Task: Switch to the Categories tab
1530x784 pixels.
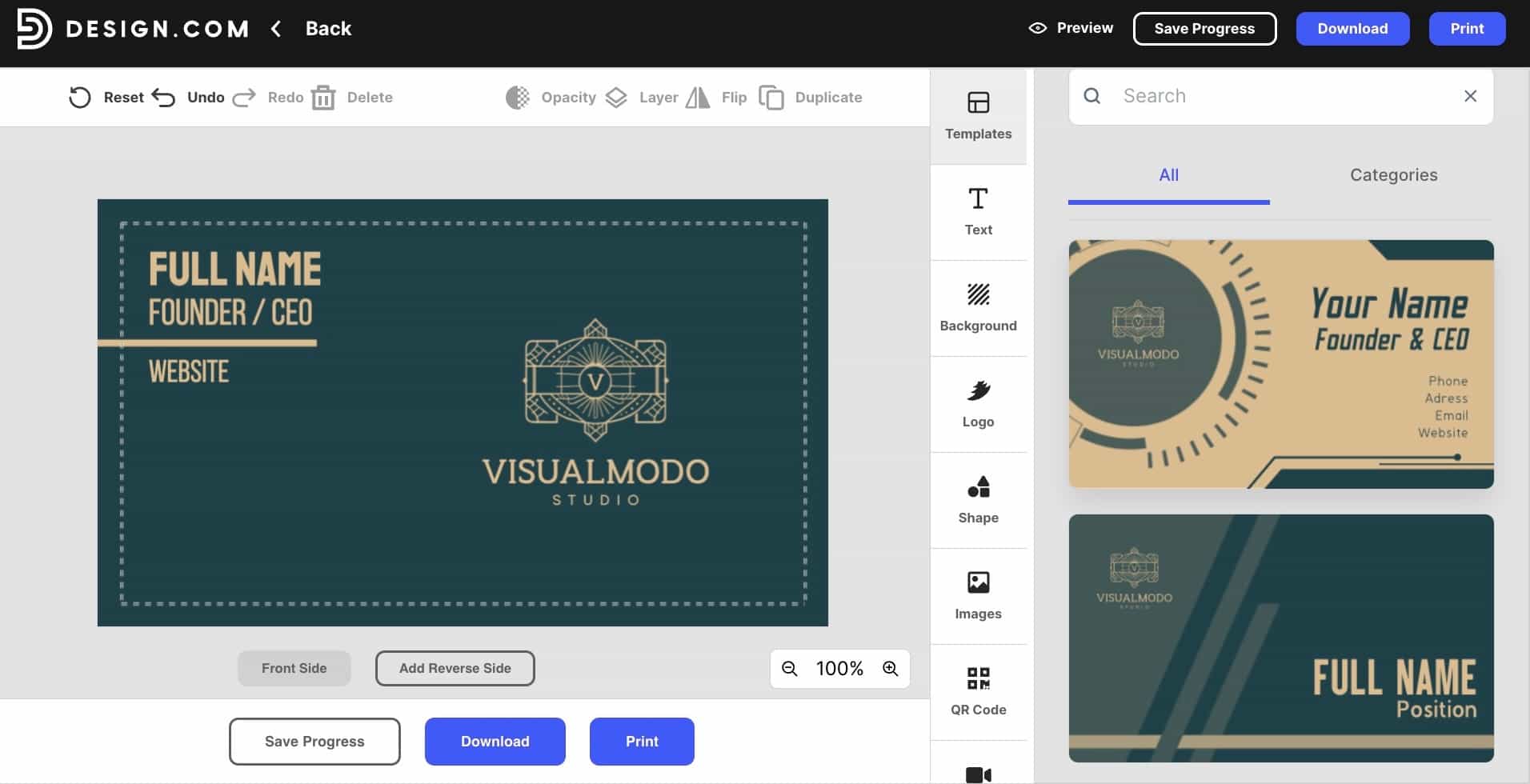Action: (1393, 175)
